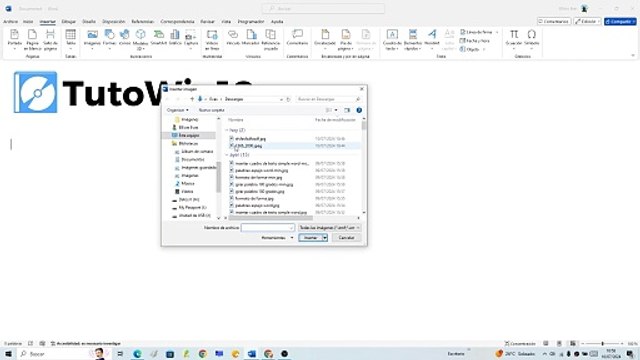
Task: Open the view options dropdown in the dialog
Action: [336, 110]
